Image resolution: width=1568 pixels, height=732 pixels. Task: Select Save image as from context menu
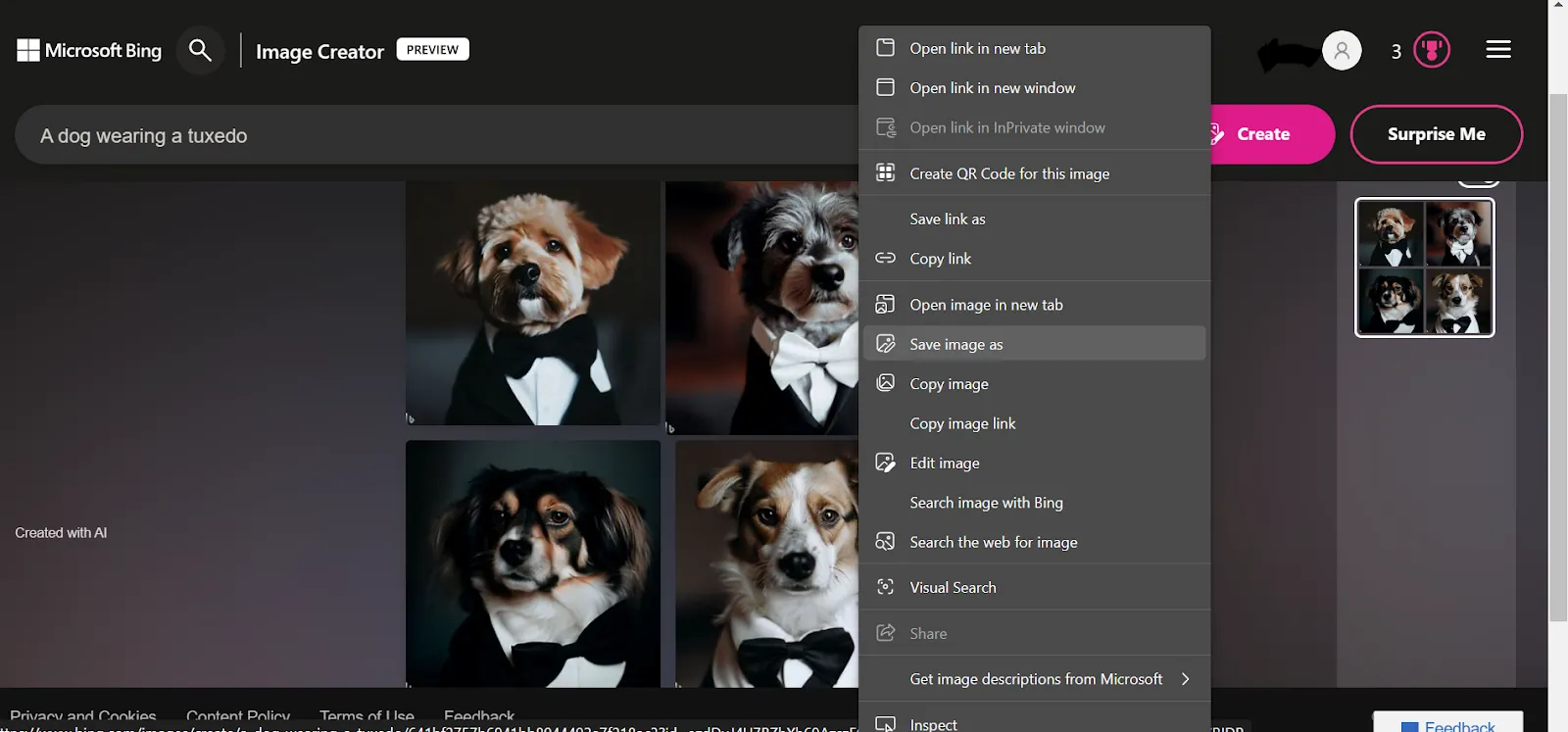[955, 344]
